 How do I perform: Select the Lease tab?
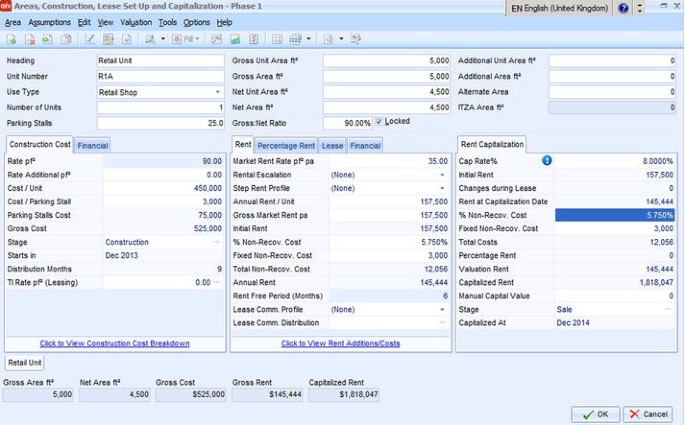[x=332, y=145]
